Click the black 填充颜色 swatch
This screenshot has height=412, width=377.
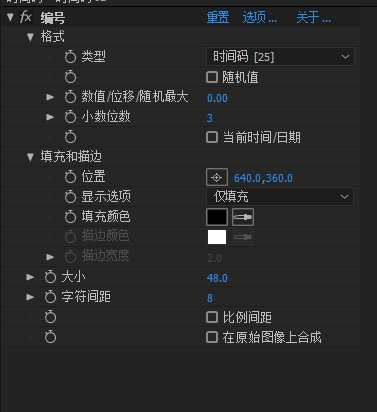click(217, 217)
